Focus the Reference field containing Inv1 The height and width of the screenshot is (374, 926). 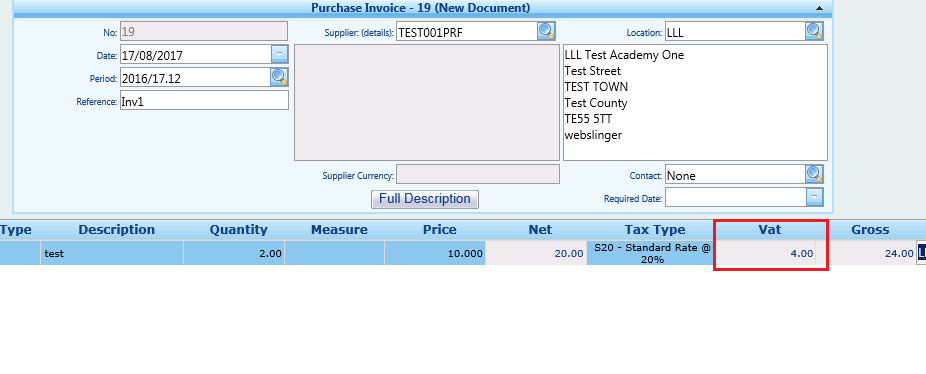pyautogui.click(x=204, y=100)
